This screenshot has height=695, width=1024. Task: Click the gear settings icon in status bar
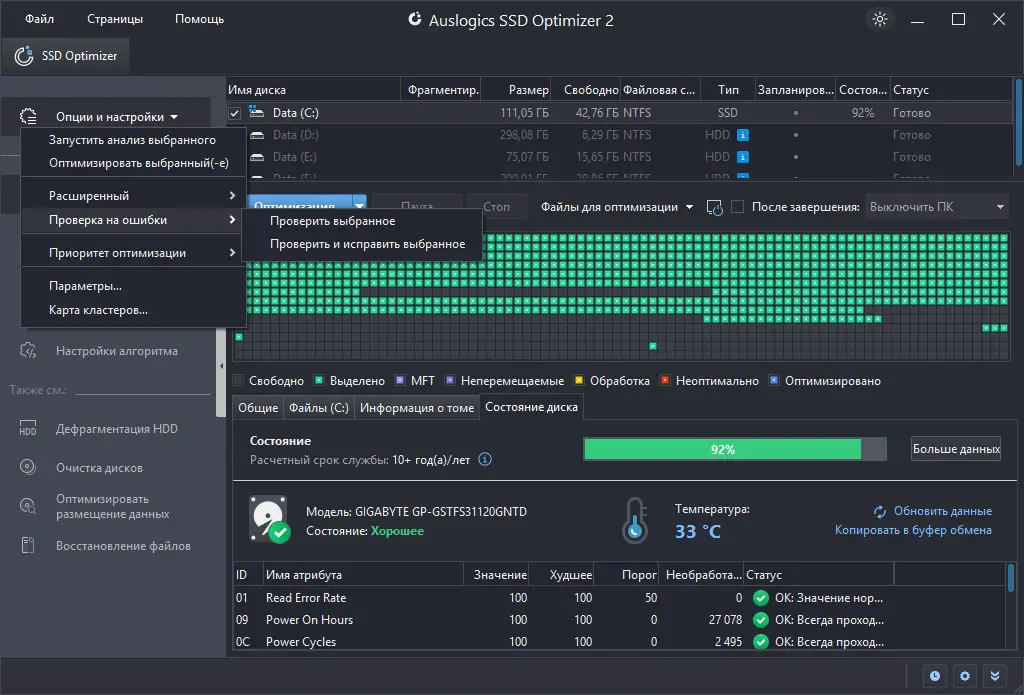(x=965, y=676)
